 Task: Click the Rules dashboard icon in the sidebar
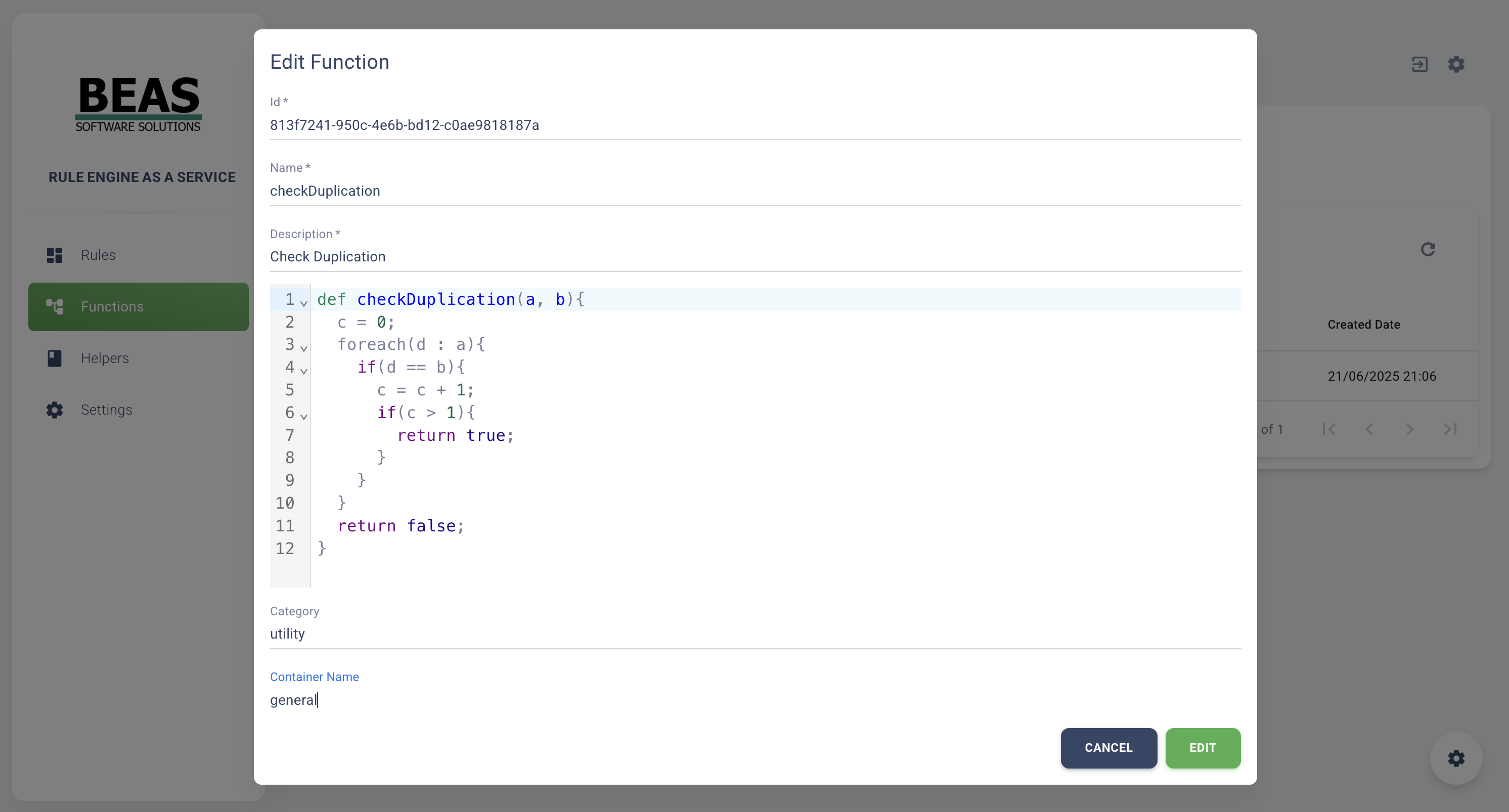point(55,255)
